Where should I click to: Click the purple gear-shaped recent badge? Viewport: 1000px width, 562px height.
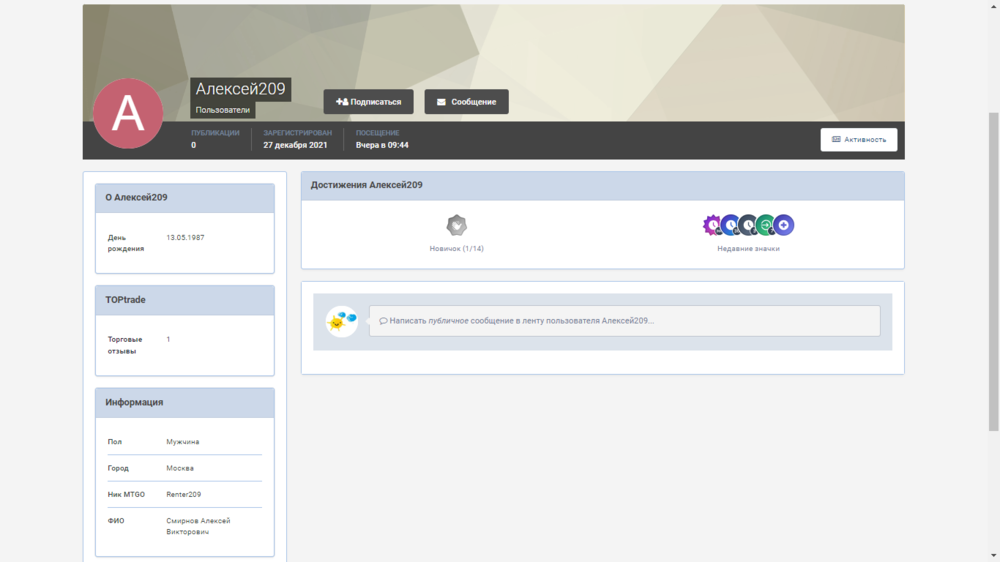712,225
